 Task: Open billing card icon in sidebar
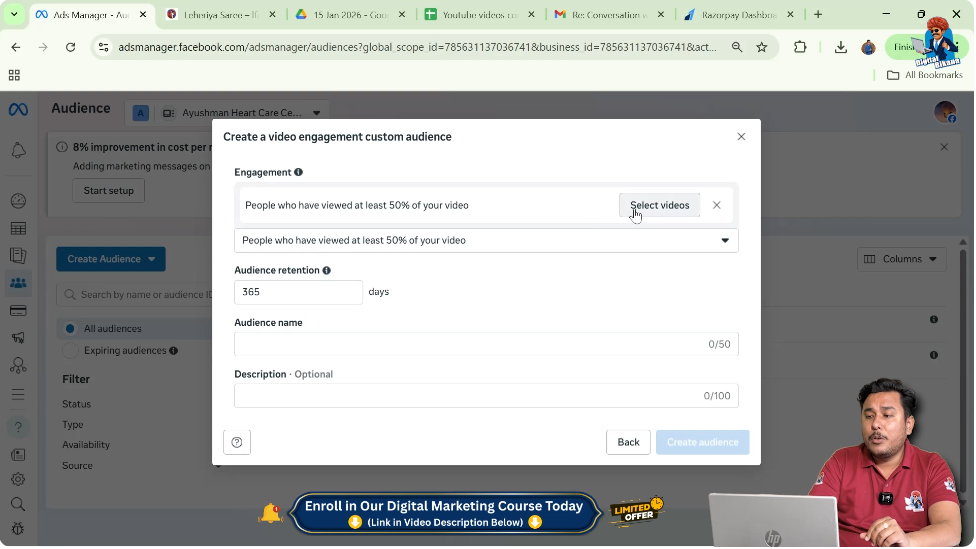pos(18,311)
